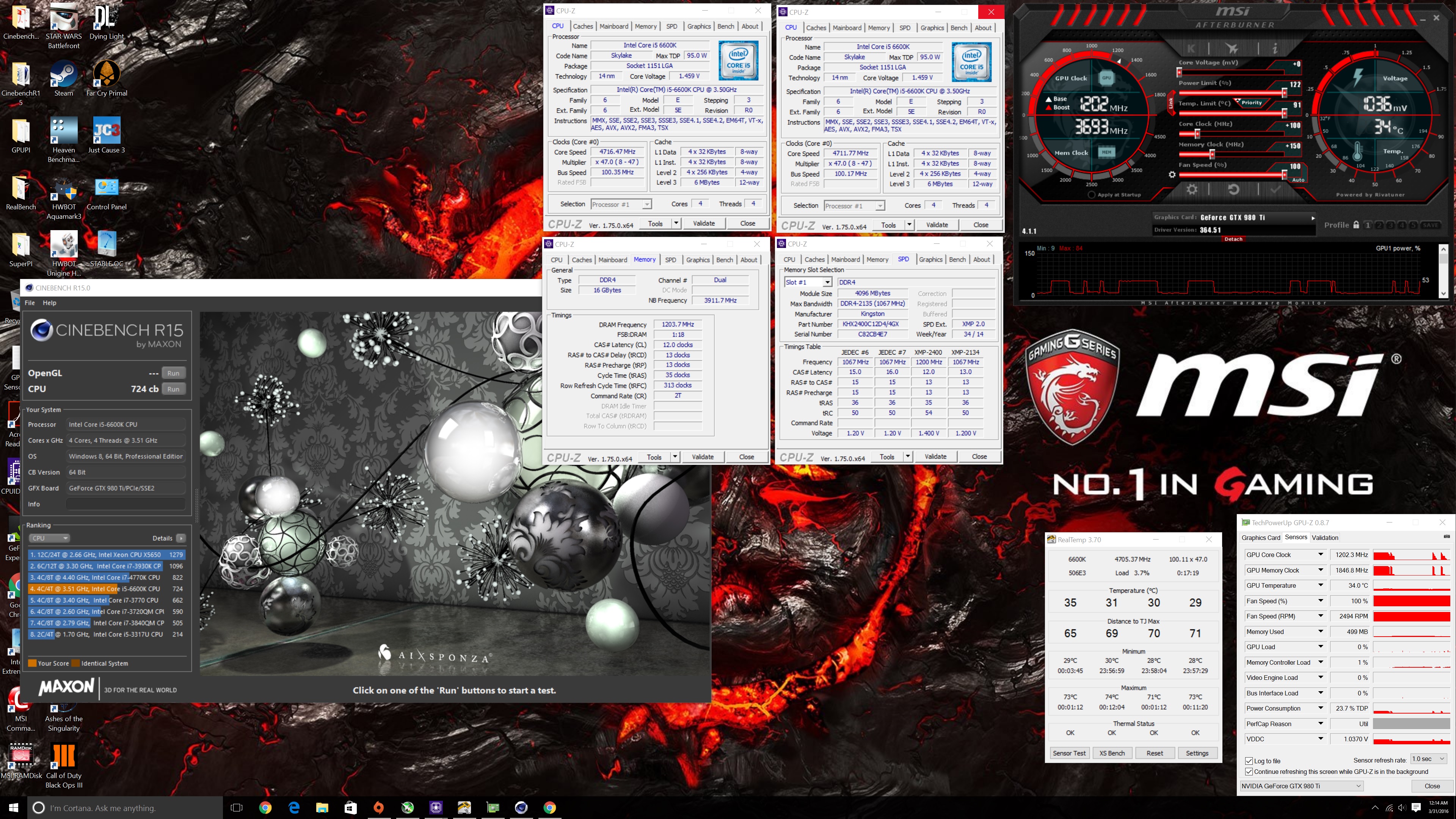Open the CPU ranking dropdown in Cinebench
The width and height of the screenshot is (1456, 819).
click(49, 538)
